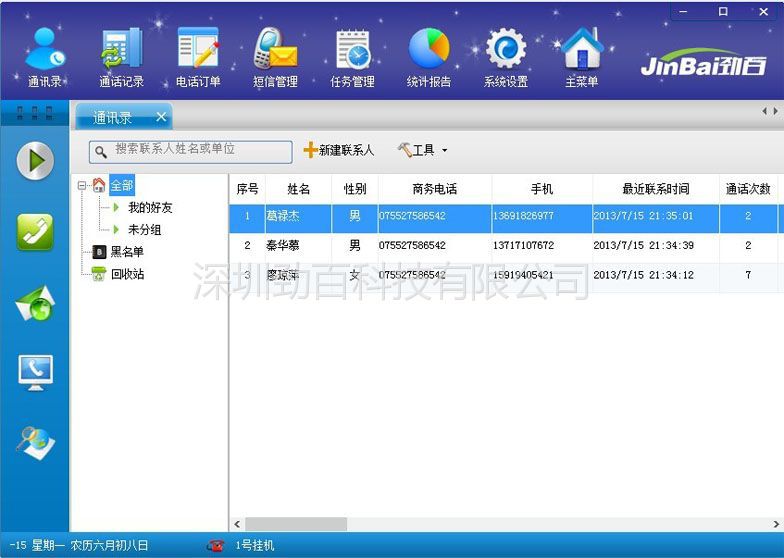Maximize the JinBai window

(723, 11)
